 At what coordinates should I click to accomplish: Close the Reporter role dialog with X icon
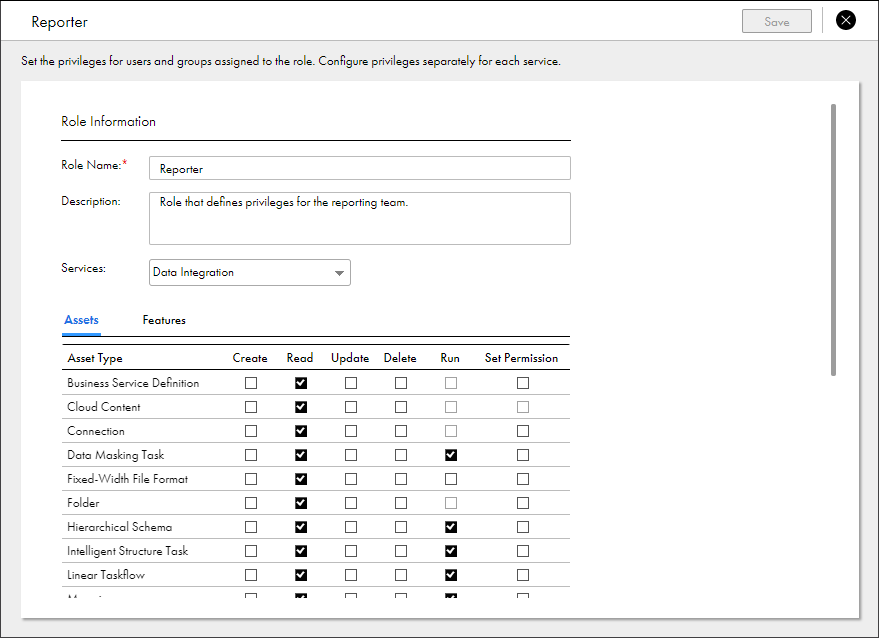845,21
